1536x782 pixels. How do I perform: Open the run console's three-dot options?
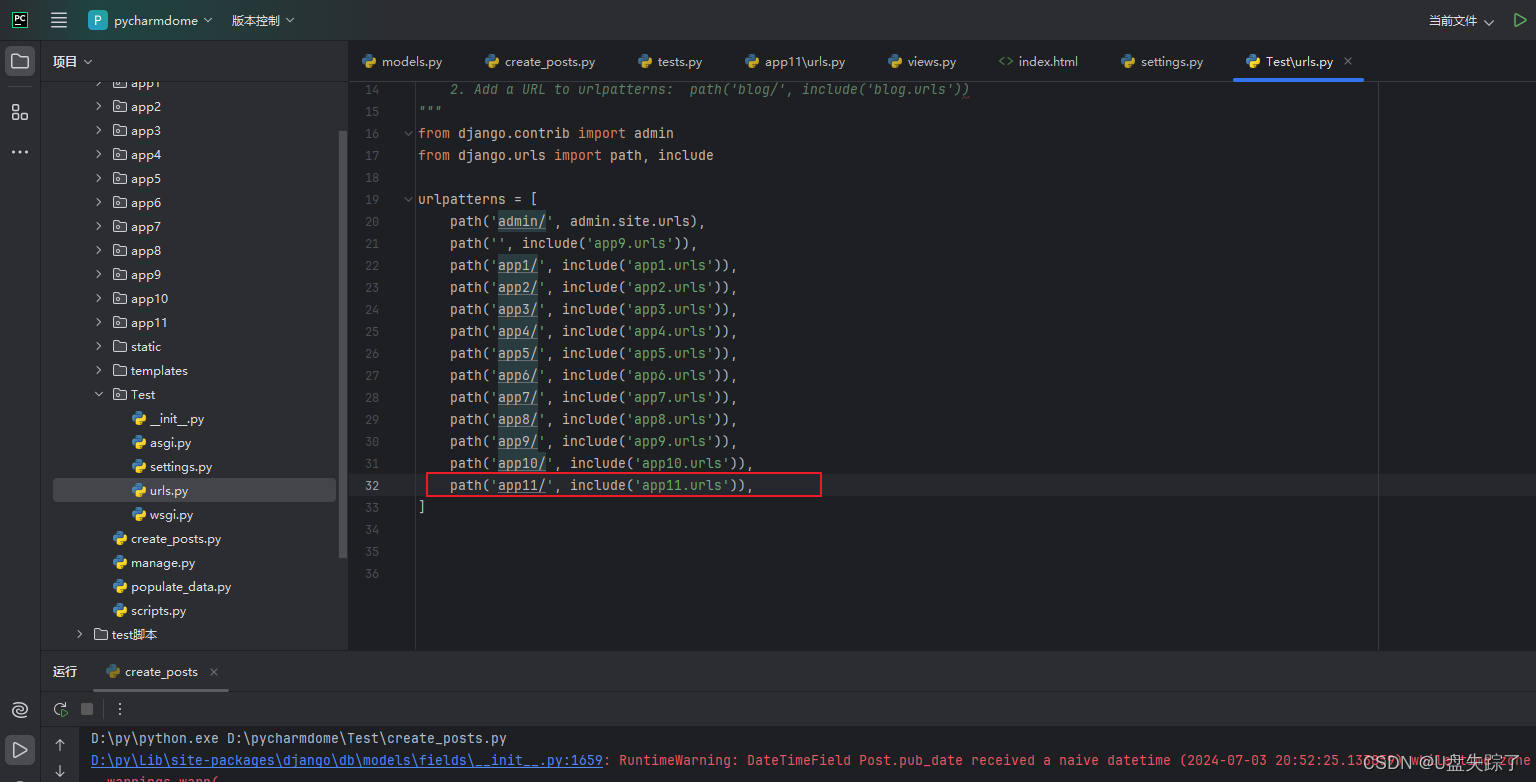119,709
